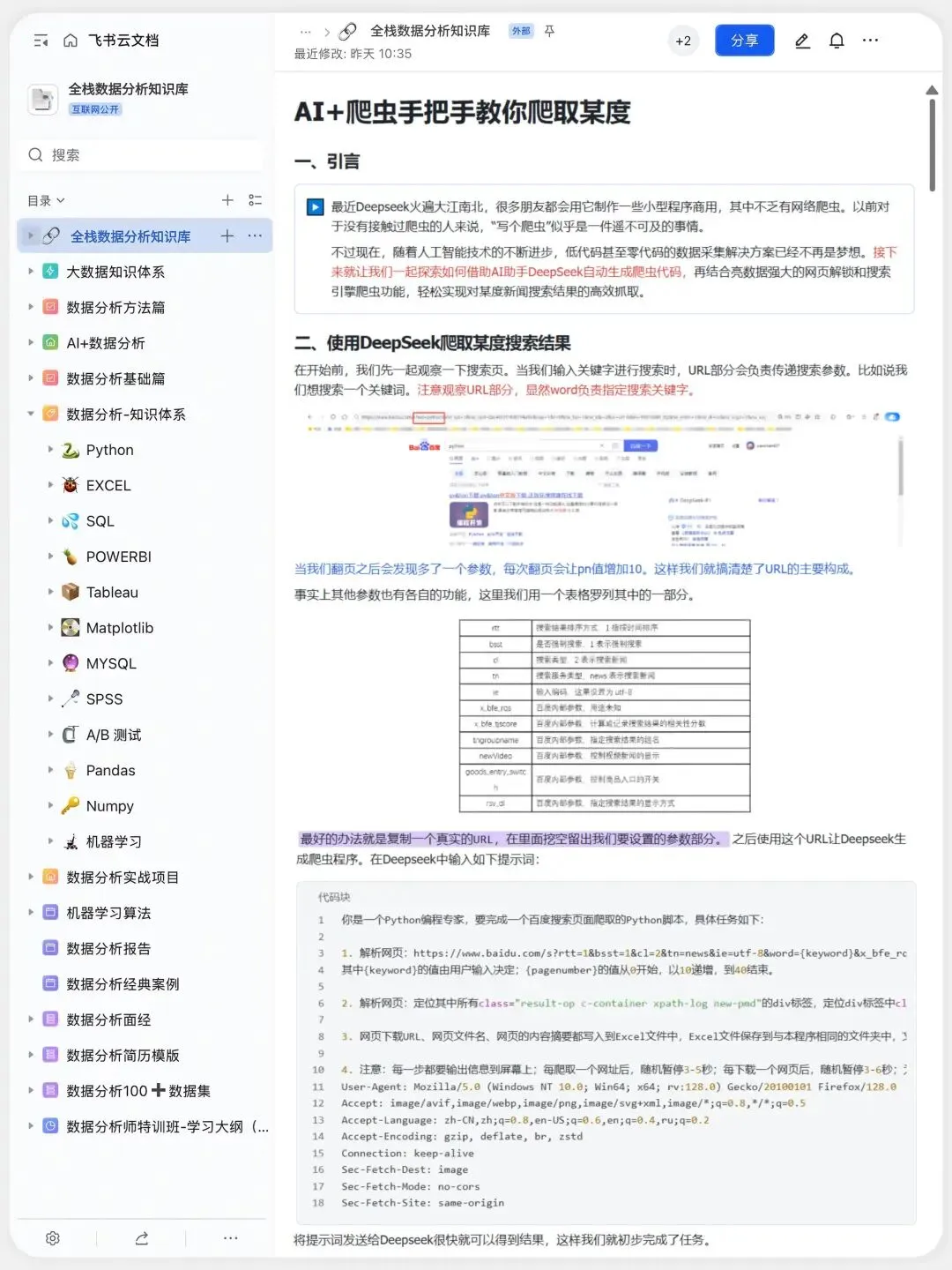Click 最近修改: 昨天 10:35 timestamp

353,54
